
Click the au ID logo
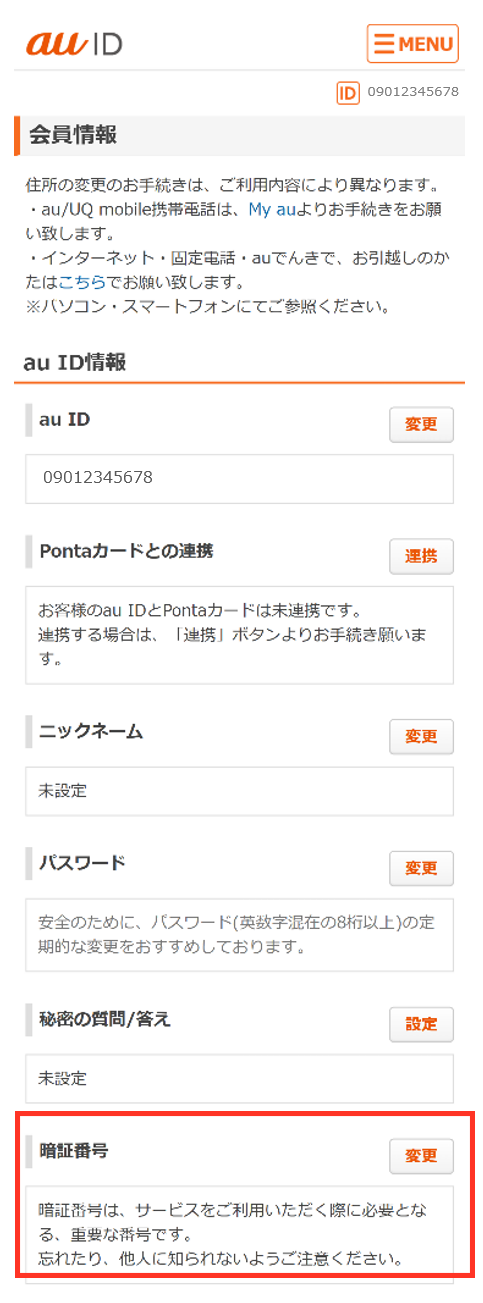click(x=74, y=44)
